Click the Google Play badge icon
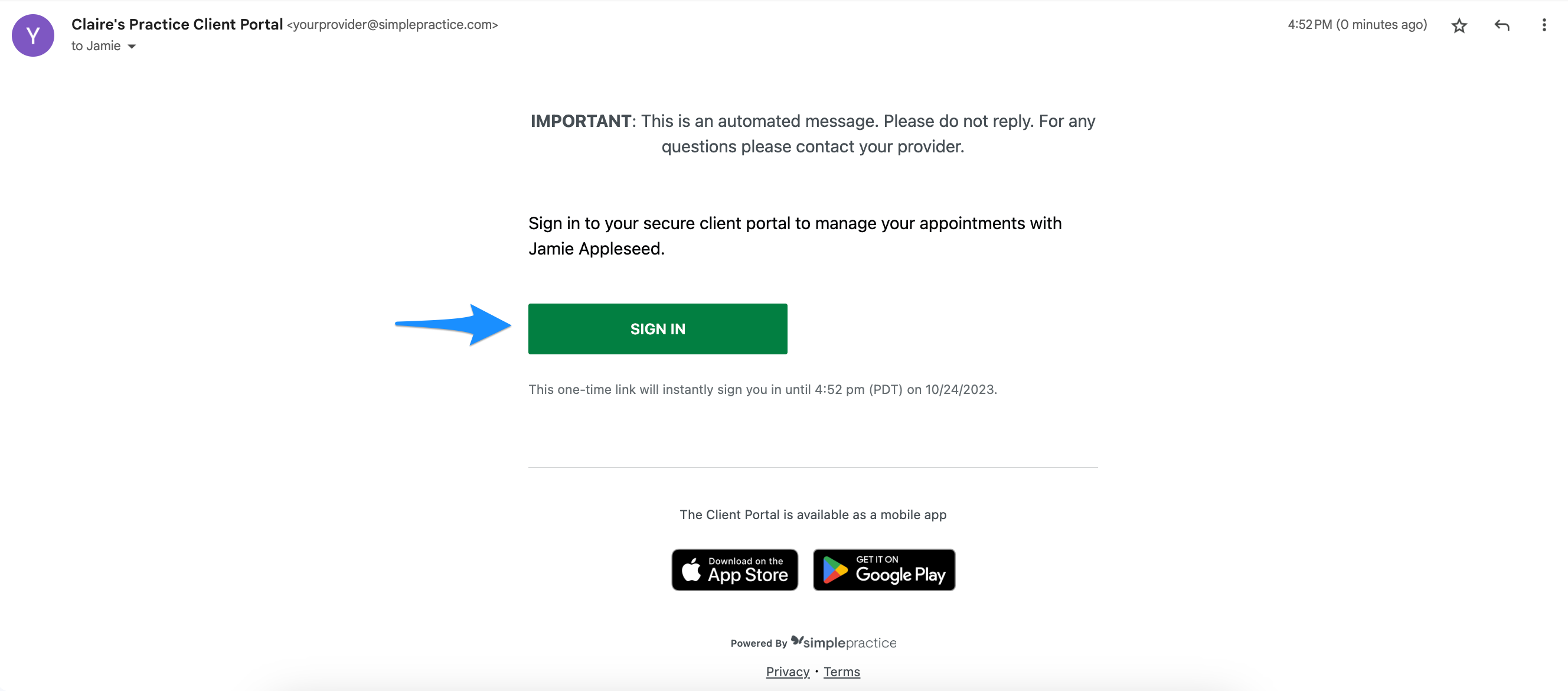The width and height of the screenshot is (1568, 691). coord(884,569)
